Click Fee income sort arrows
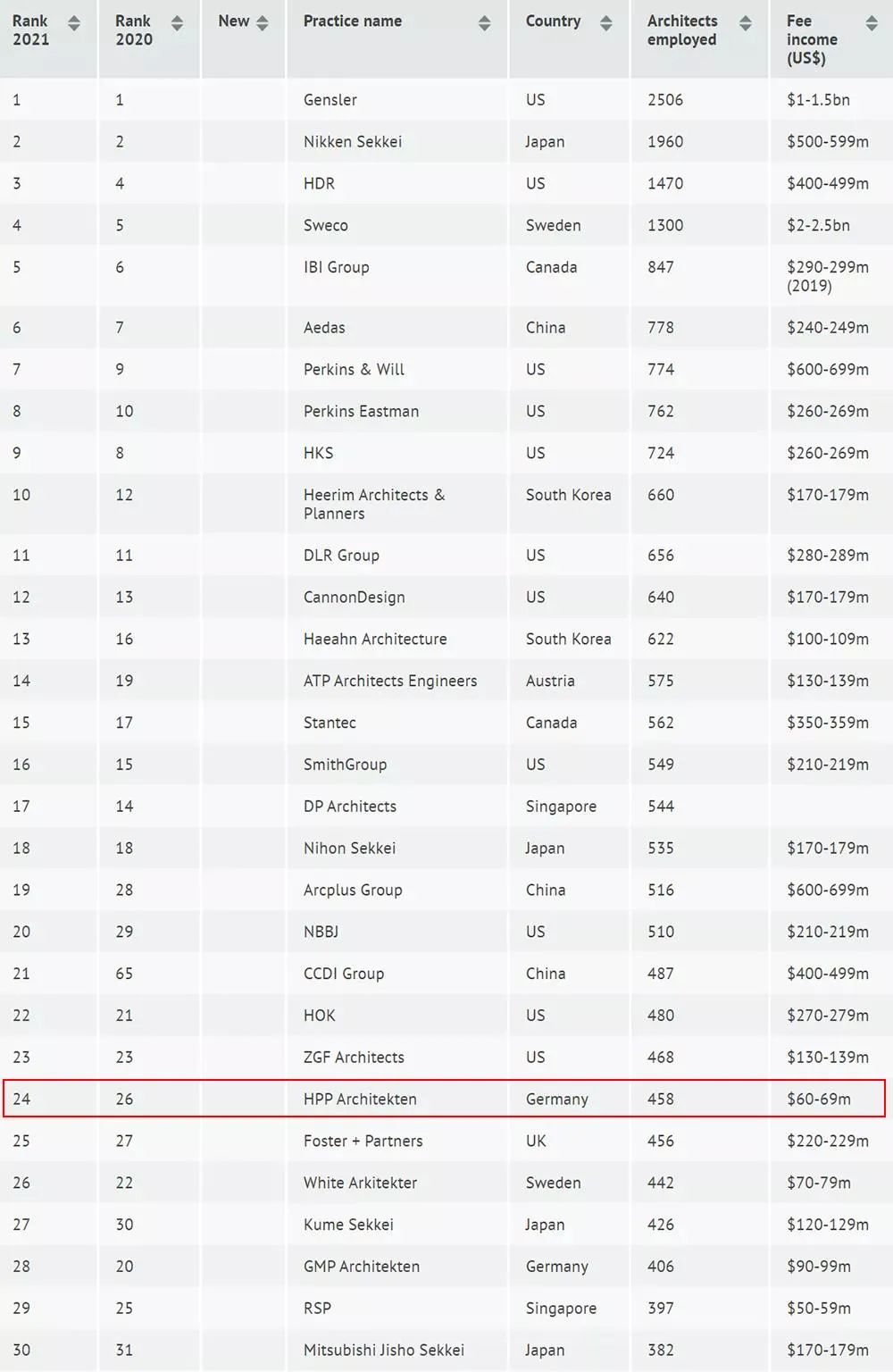 coord(872,23)
